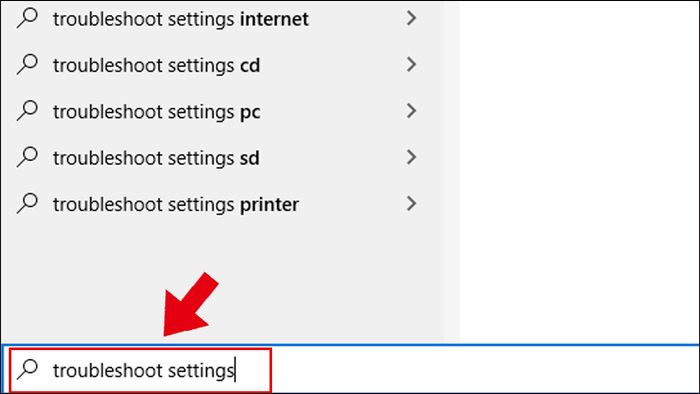Click the blank white preview pane on right
The width and height of the screenshot is (700, 394).
(x=579, y=172)
